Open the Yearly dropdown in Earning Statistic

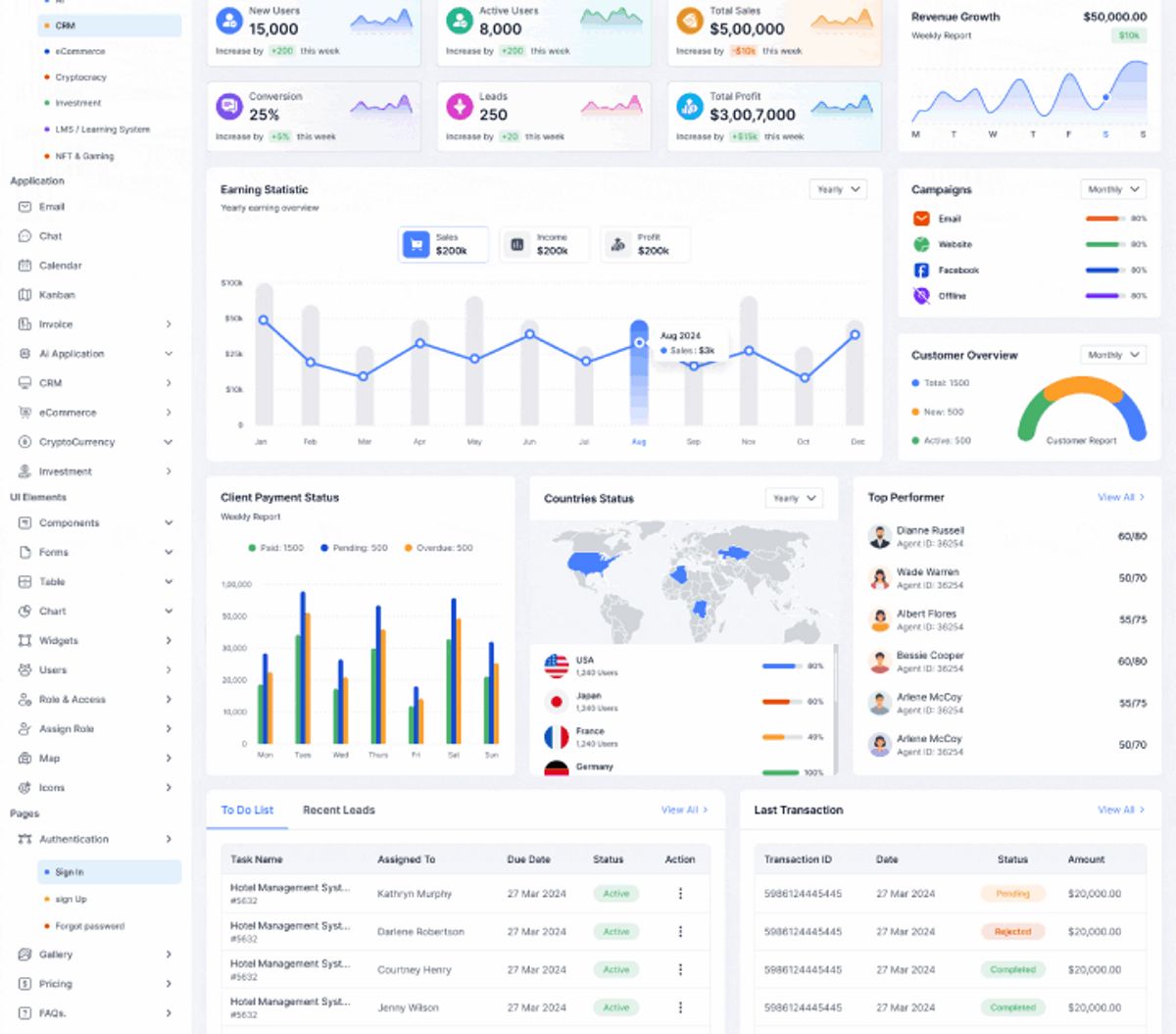coord(837,188)
